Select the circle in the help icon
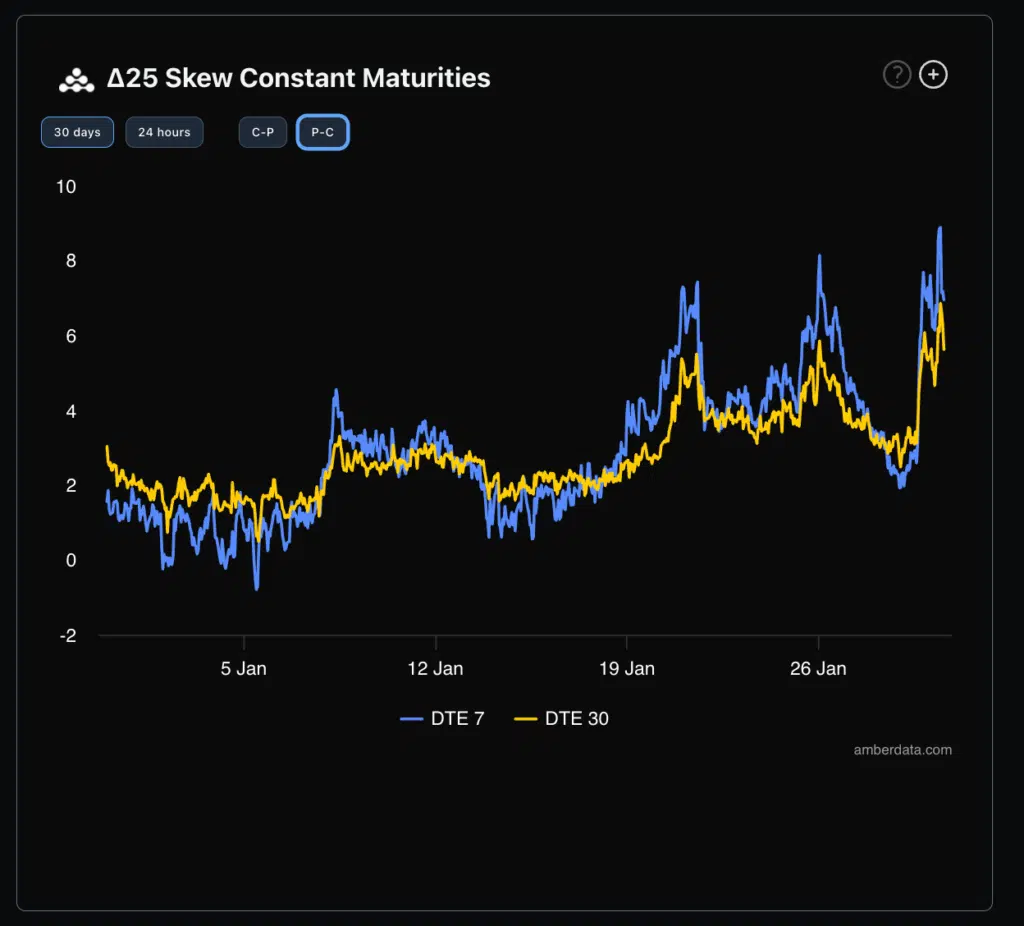Image resolution: width=1024 pixels, height=926 pixels. click(896, 75)
